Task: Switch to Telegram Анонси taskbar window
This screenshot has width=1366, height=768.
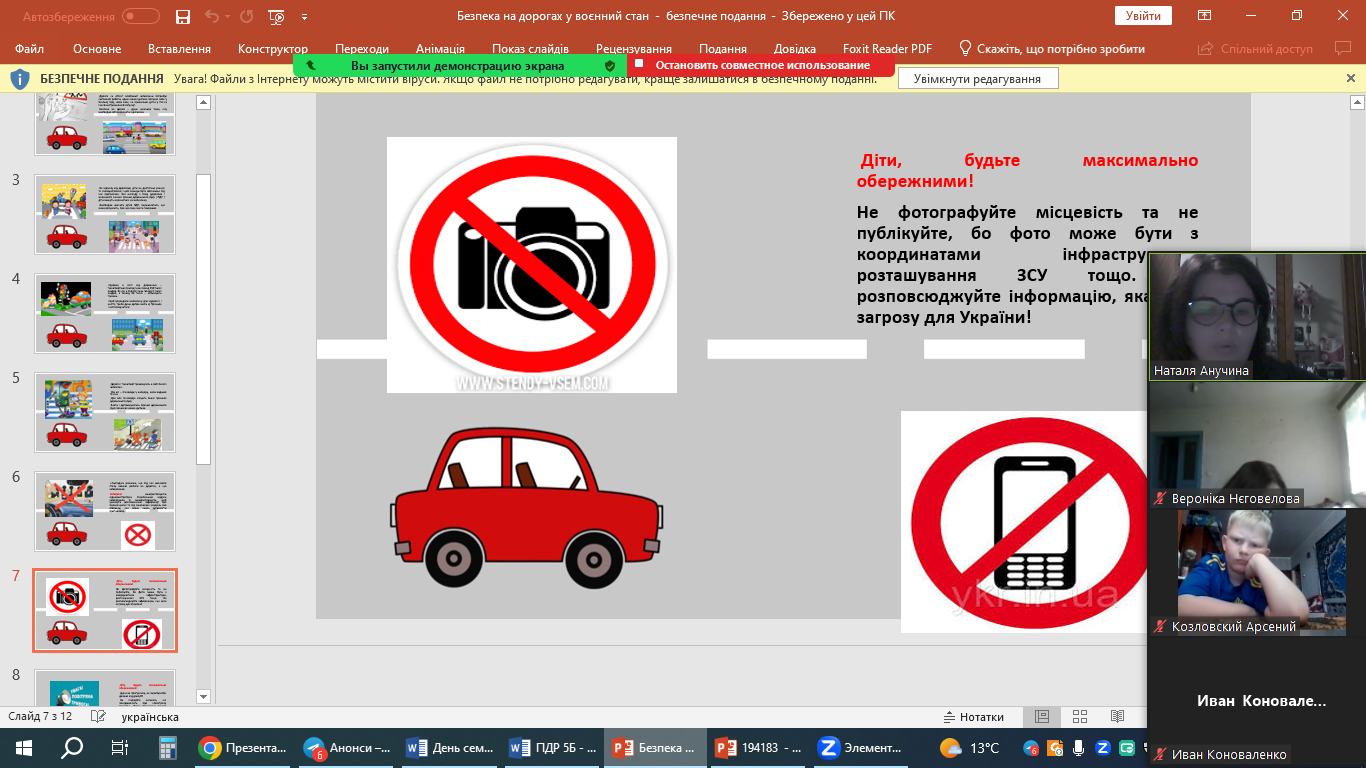Action: tap(346, 748)
